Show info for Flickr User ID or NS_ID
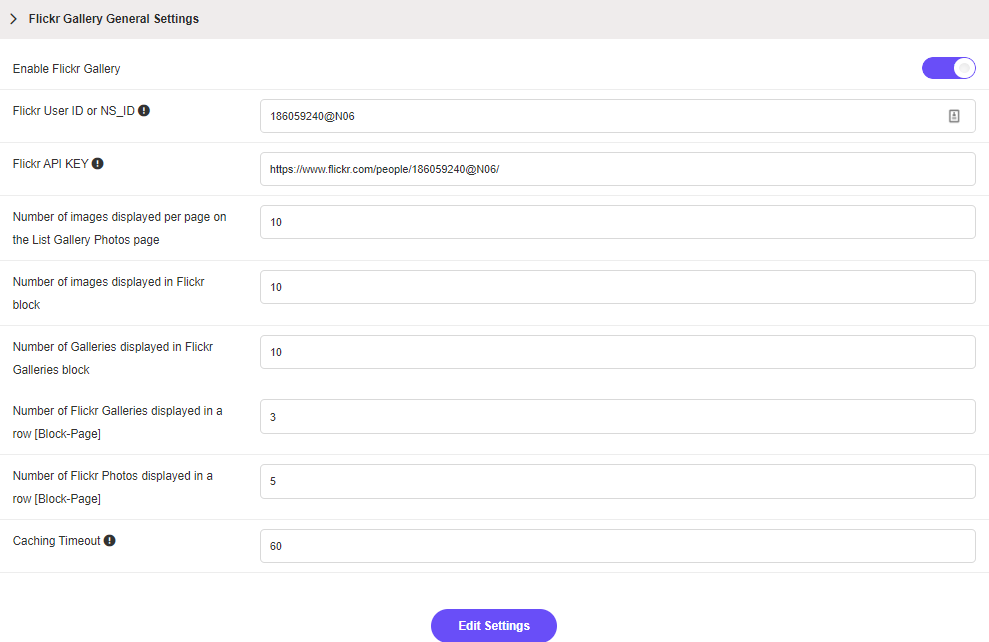 pyautogui.click(x=144, y=111)
